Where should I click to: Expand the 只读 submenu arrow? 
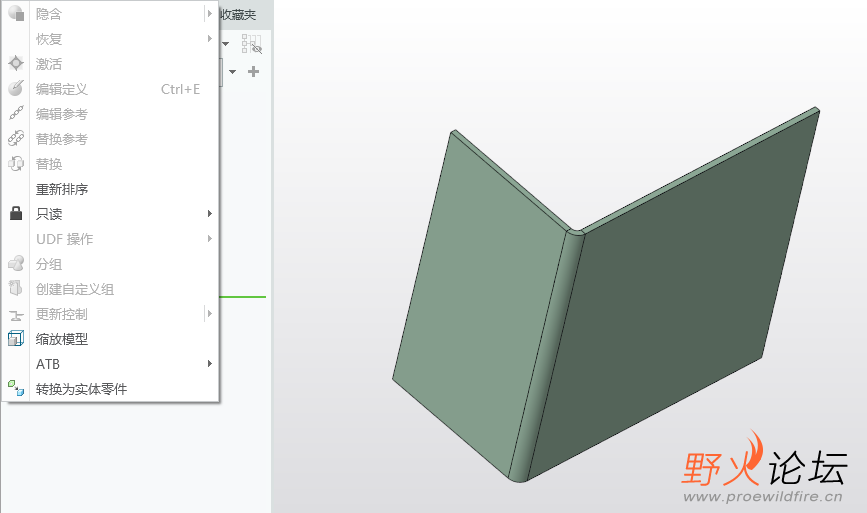210,213
